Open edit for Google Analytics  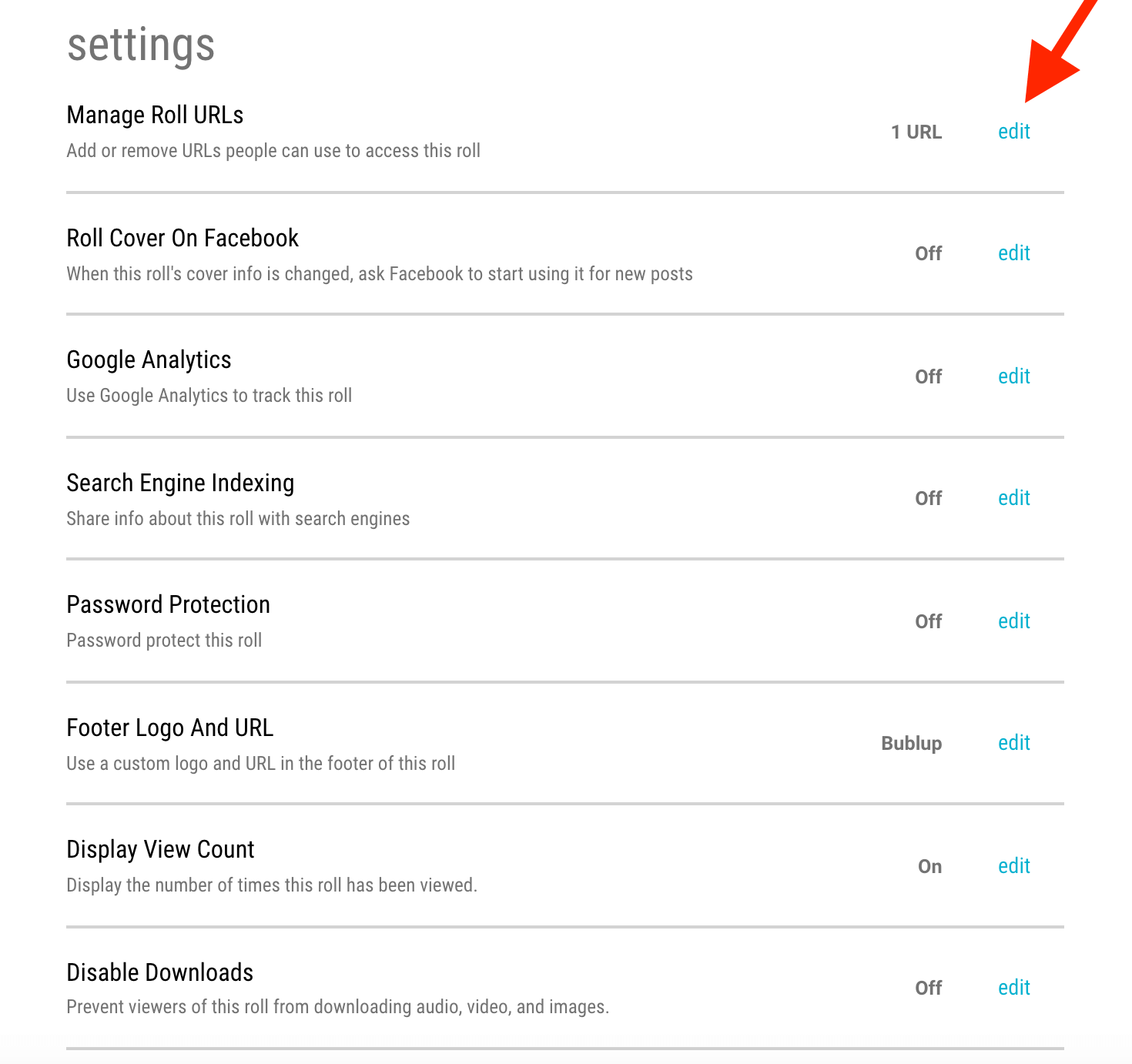pyautogui.click(x=1014, y=376)
